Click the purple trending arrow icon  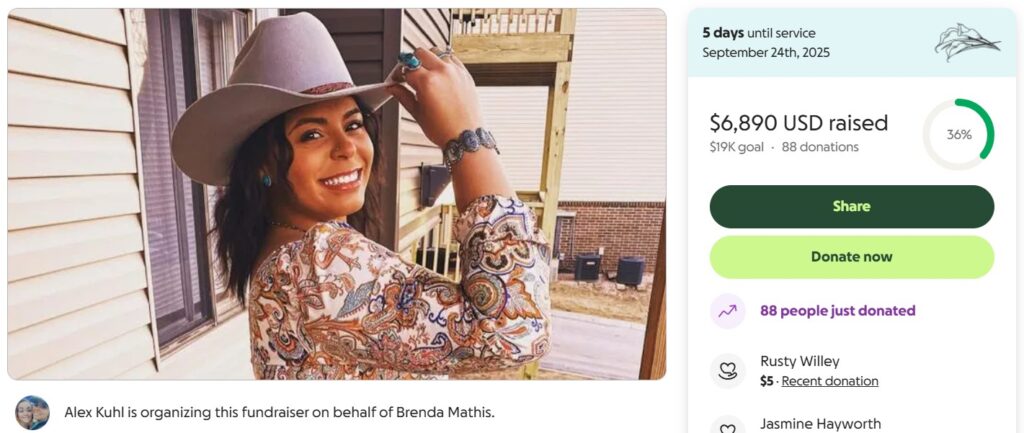728,311
